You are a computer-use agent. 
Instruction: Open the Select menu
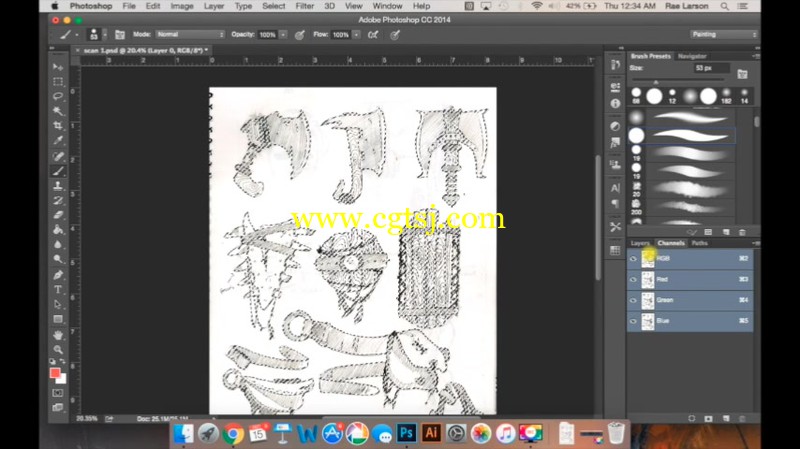[273, 6]
